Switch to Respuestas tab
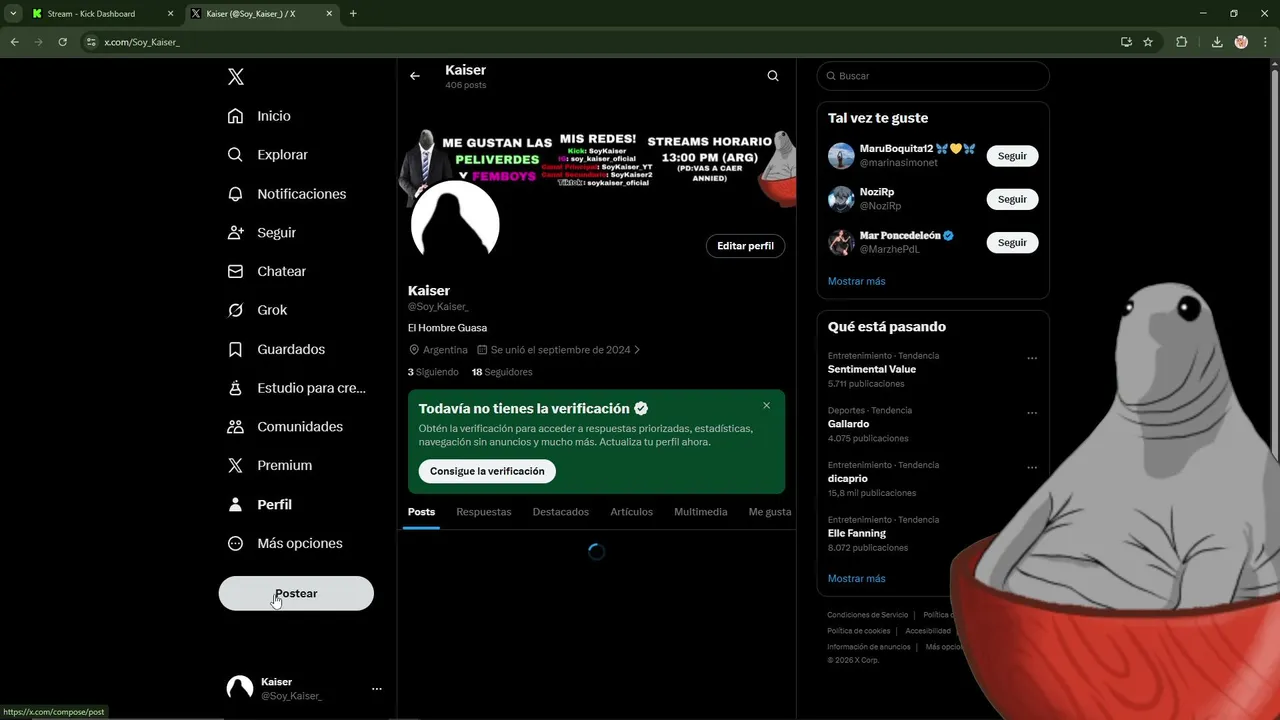Screen dimensions: 1280x720 pos(484,512)
